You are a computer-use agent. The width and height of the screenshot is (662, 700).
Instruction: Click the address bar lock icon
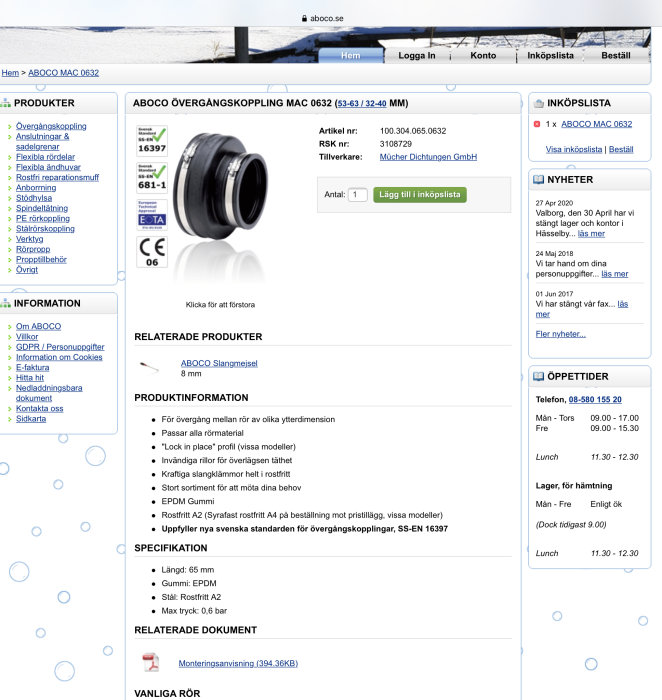pyautogui.click(x=304, y=18)
